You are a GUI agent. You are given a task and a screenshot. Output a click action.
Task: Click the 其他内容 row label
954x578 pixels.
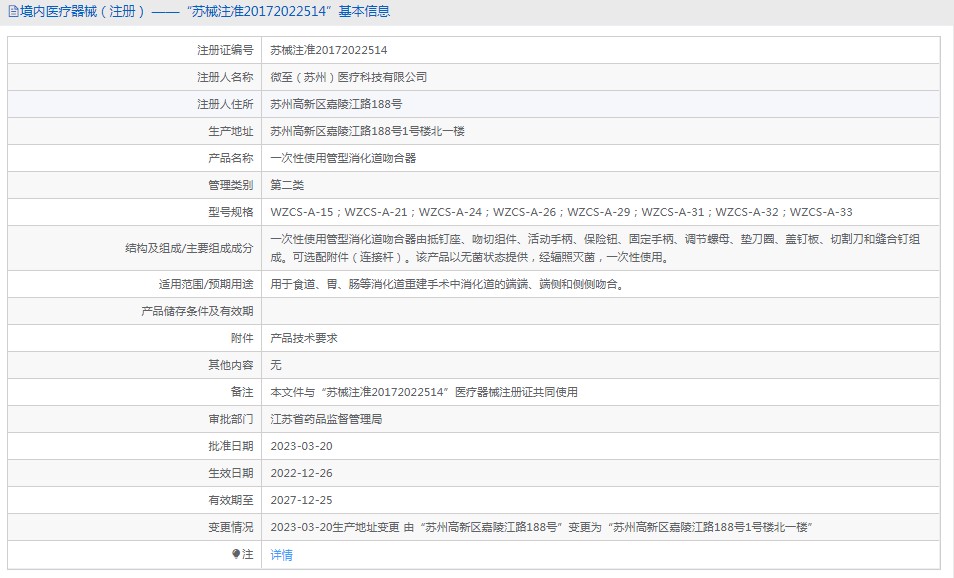[231, 365]
